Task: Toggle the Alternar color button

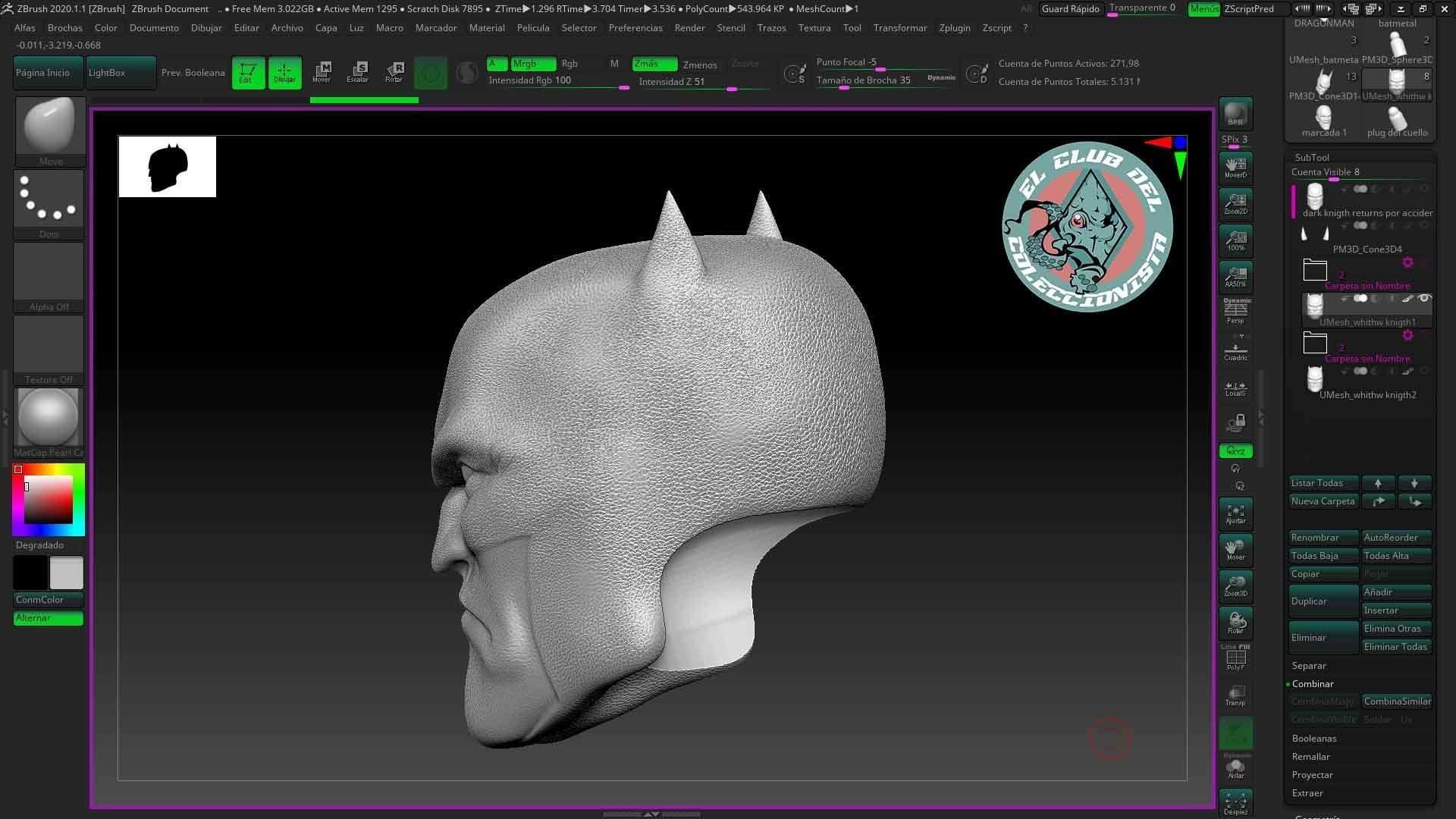Action: (x=49, y=618)
